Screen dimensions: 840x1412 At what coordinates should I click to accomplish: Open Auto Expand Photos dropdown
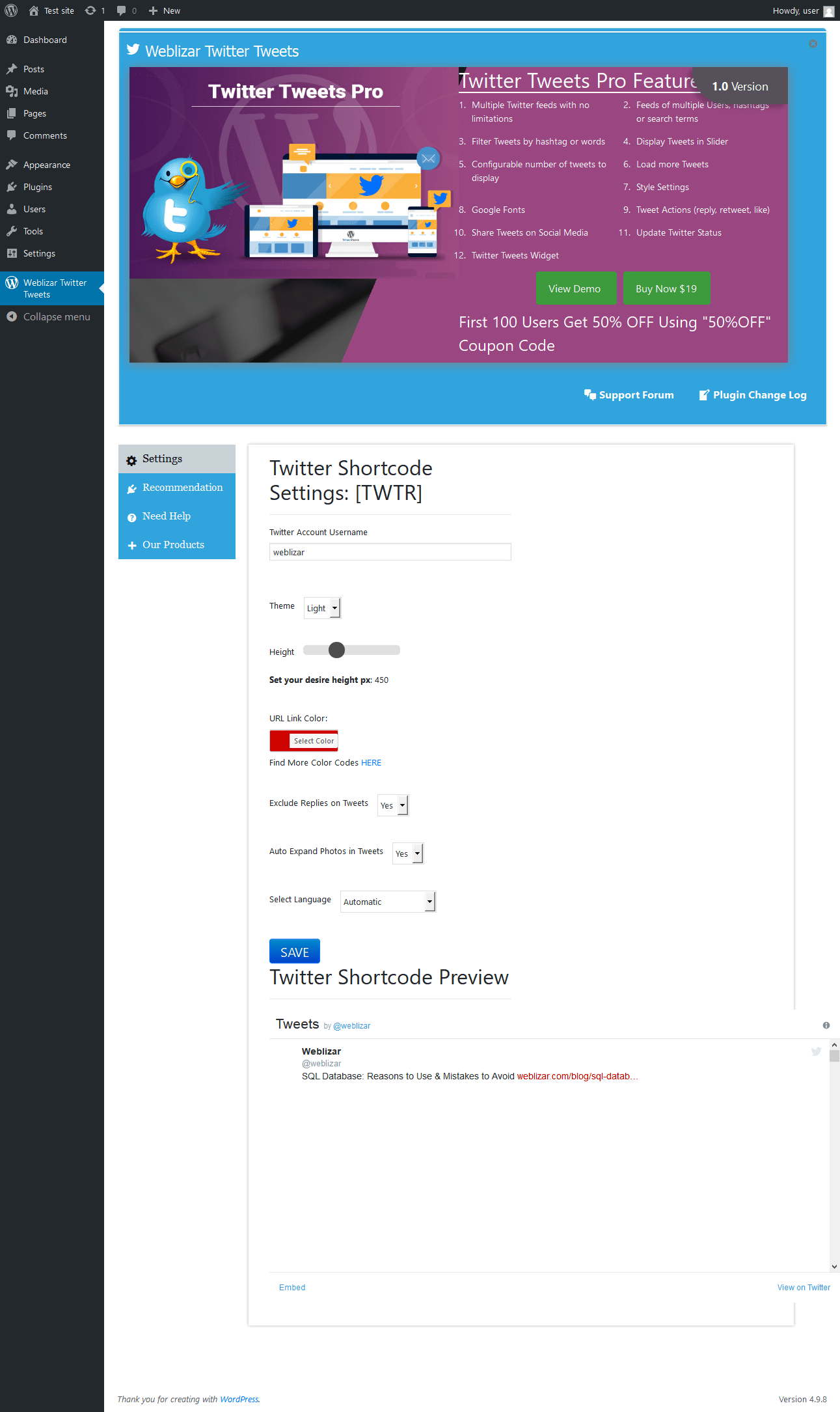coord(408,853)
